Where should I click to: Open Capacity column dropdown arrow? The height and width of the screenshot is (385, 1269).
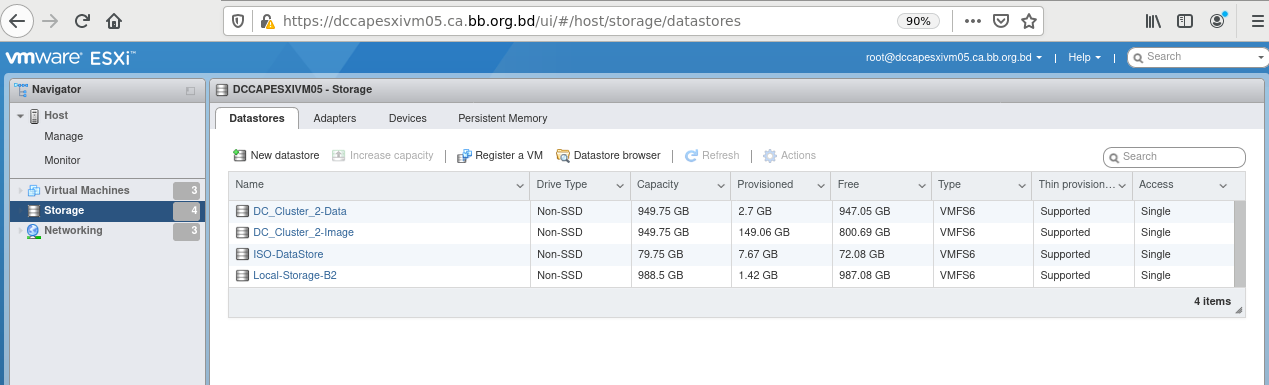tap(720, 186)
